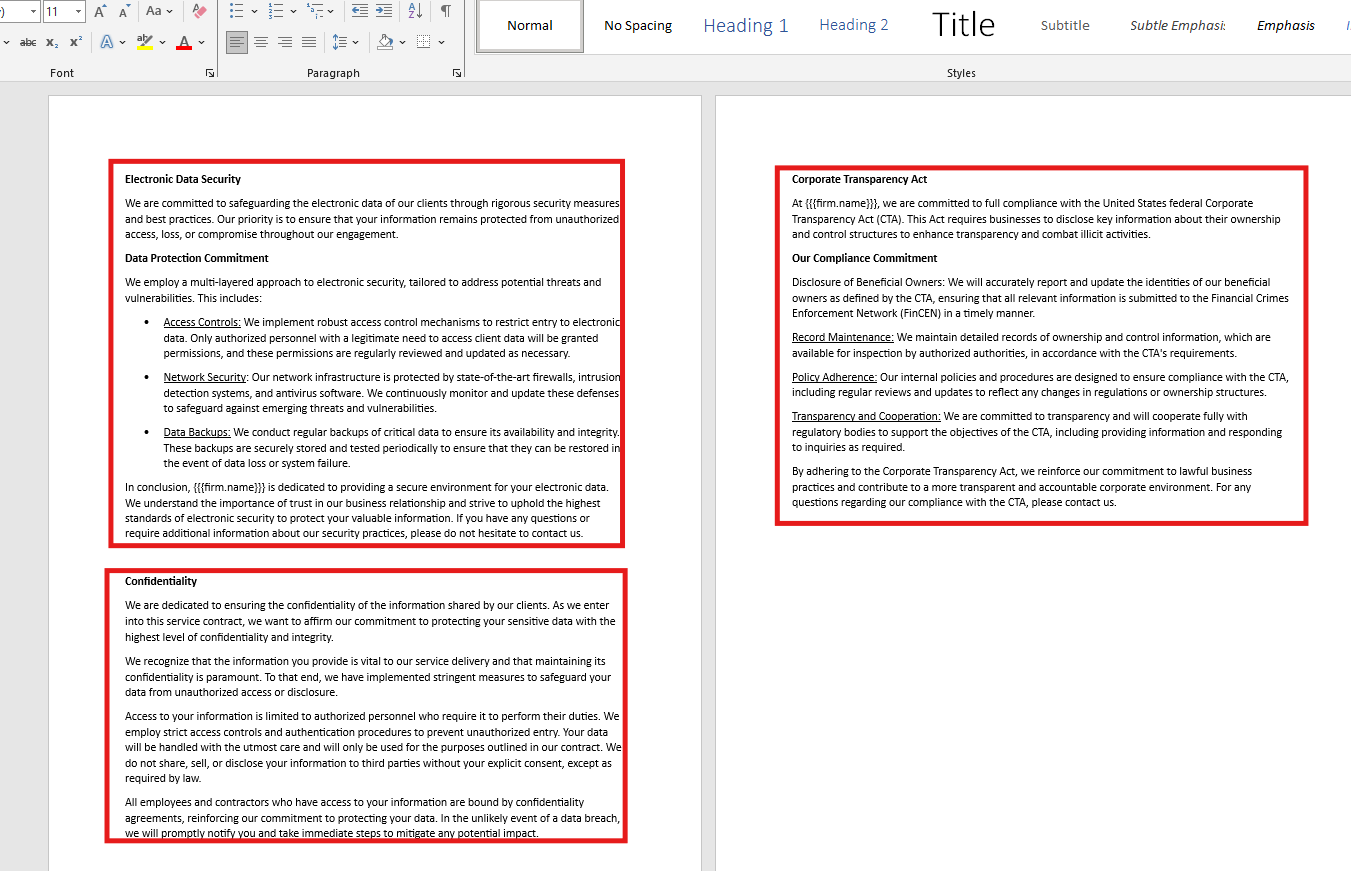Increase the paragraph indent
The height and width of the screenshot is (871, 1351).
(x=384, y=11)
